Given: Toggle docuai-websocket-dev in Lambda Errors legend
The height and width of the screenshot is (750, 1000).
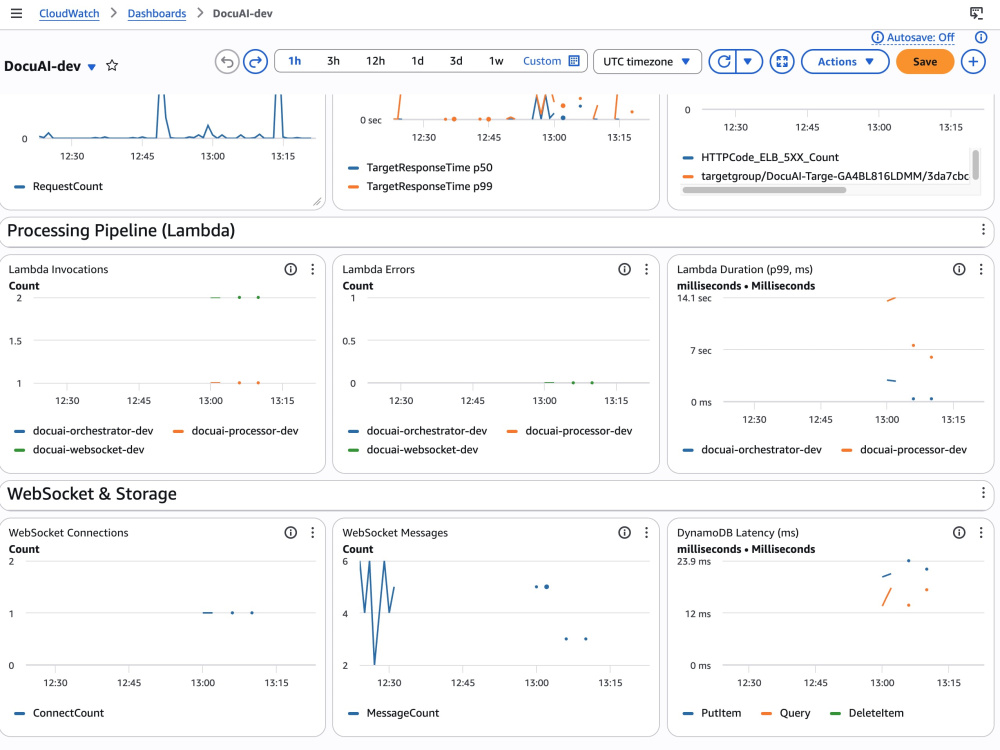Looking at the screenshot, I should (x=413, y=450).
